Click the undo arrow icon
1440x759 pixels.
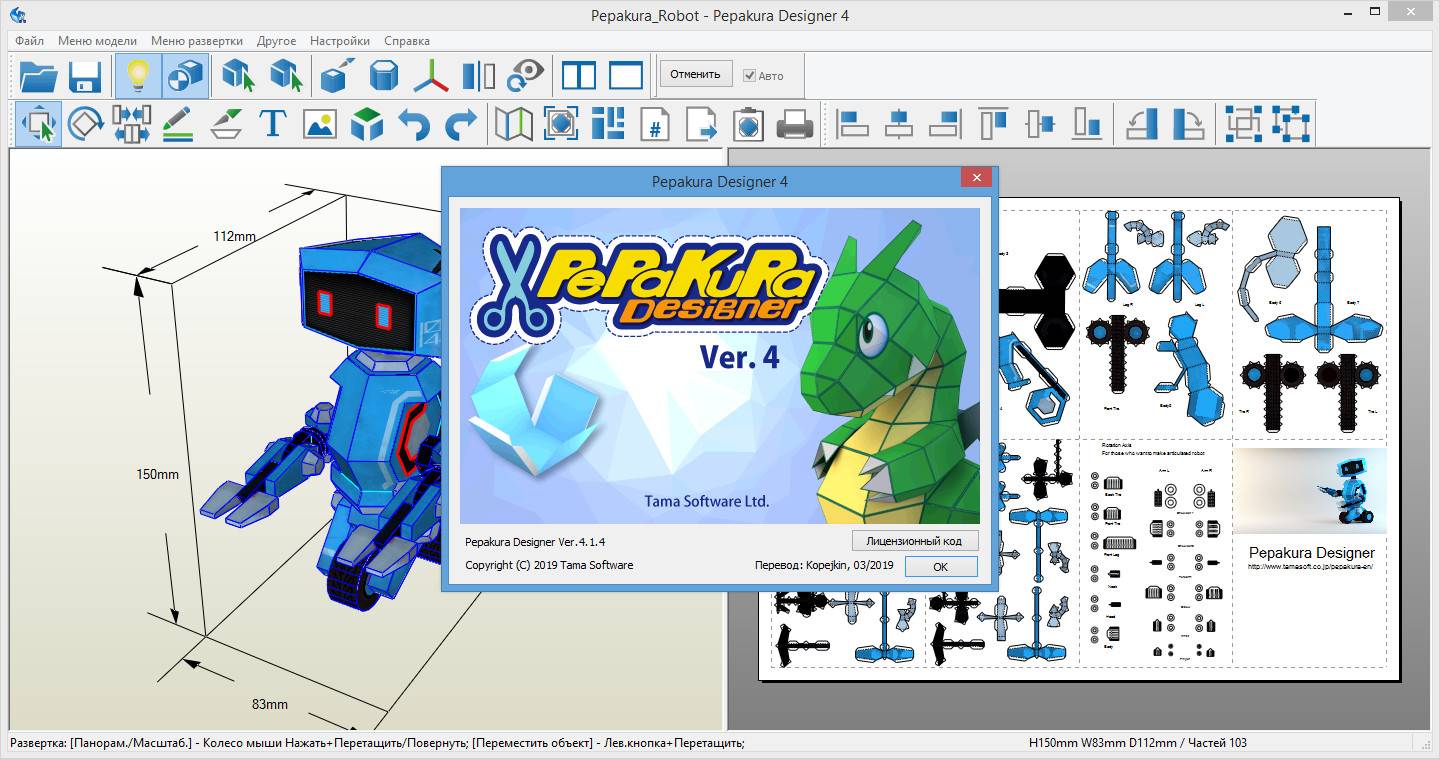pos(413,124)
